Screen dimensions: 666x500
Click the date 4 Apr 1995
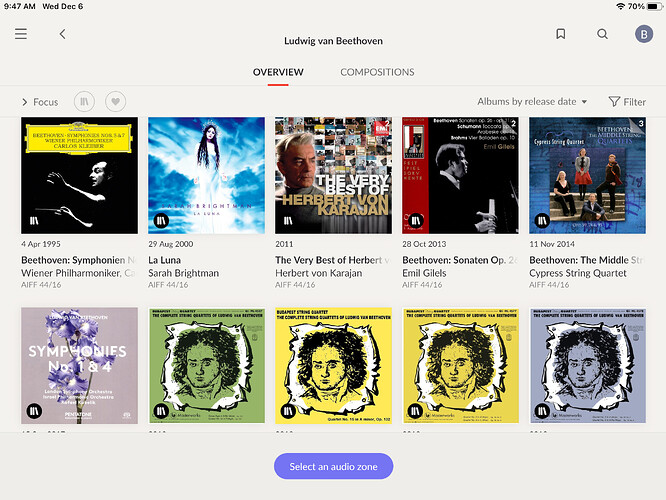41,244
